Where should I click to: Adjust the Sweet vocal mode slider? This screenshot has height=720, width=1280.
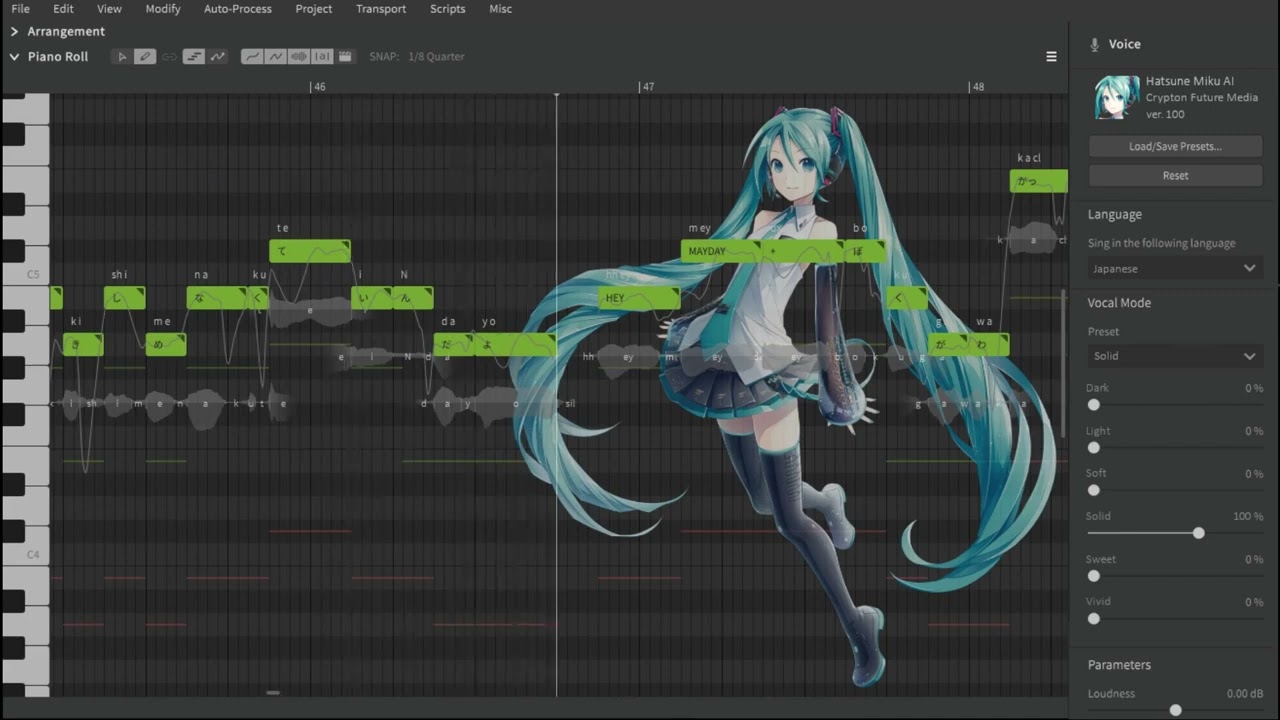1094,576
